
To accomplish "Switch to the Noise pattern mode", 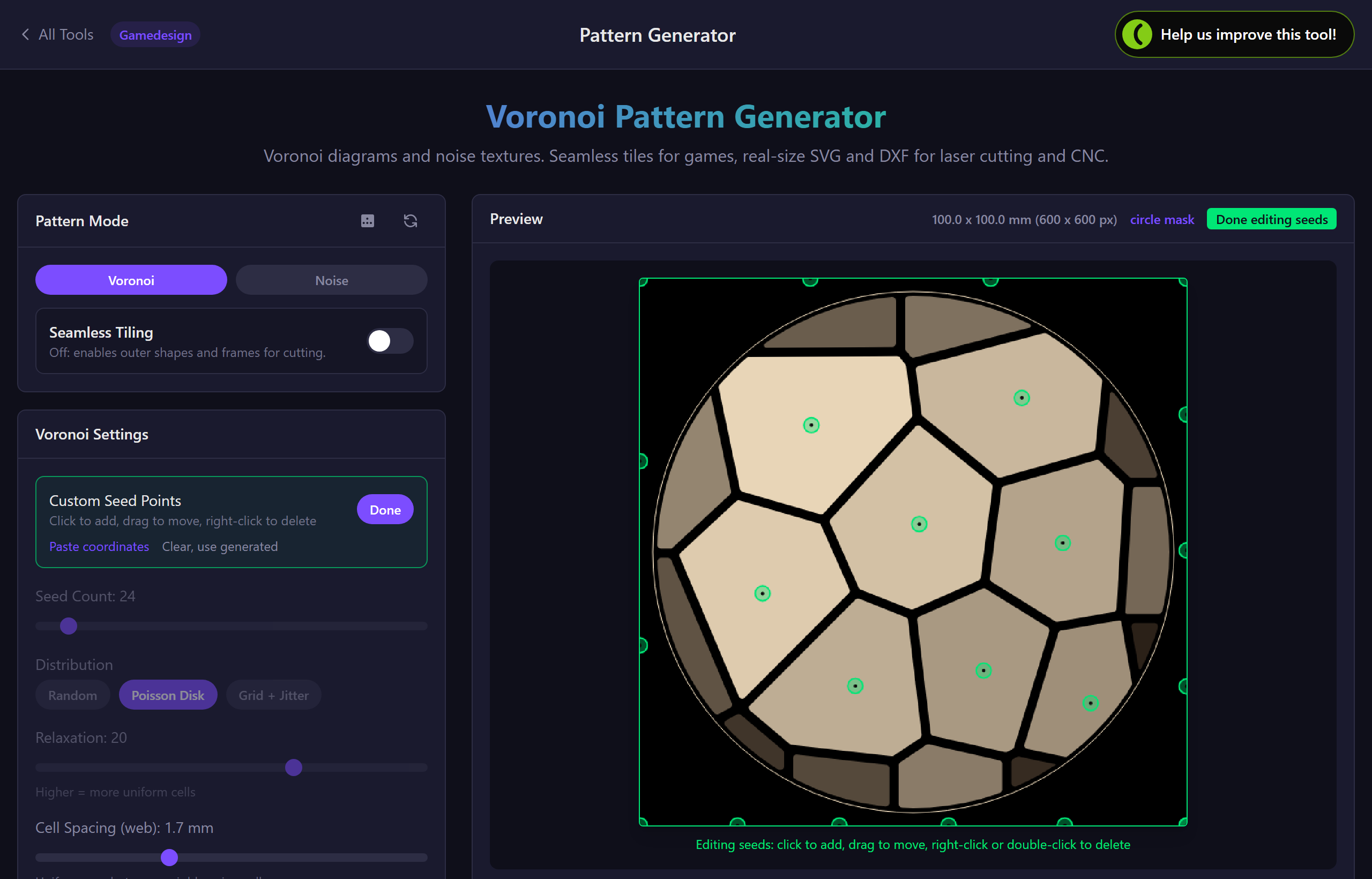I will [x=332, y=280].
